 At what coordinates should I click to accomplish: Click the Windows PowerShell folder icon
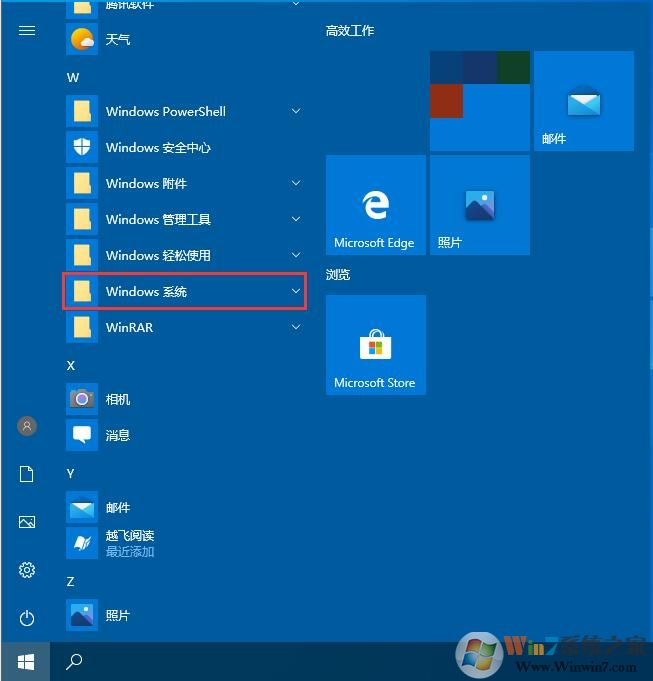click(x=82, y=111)
